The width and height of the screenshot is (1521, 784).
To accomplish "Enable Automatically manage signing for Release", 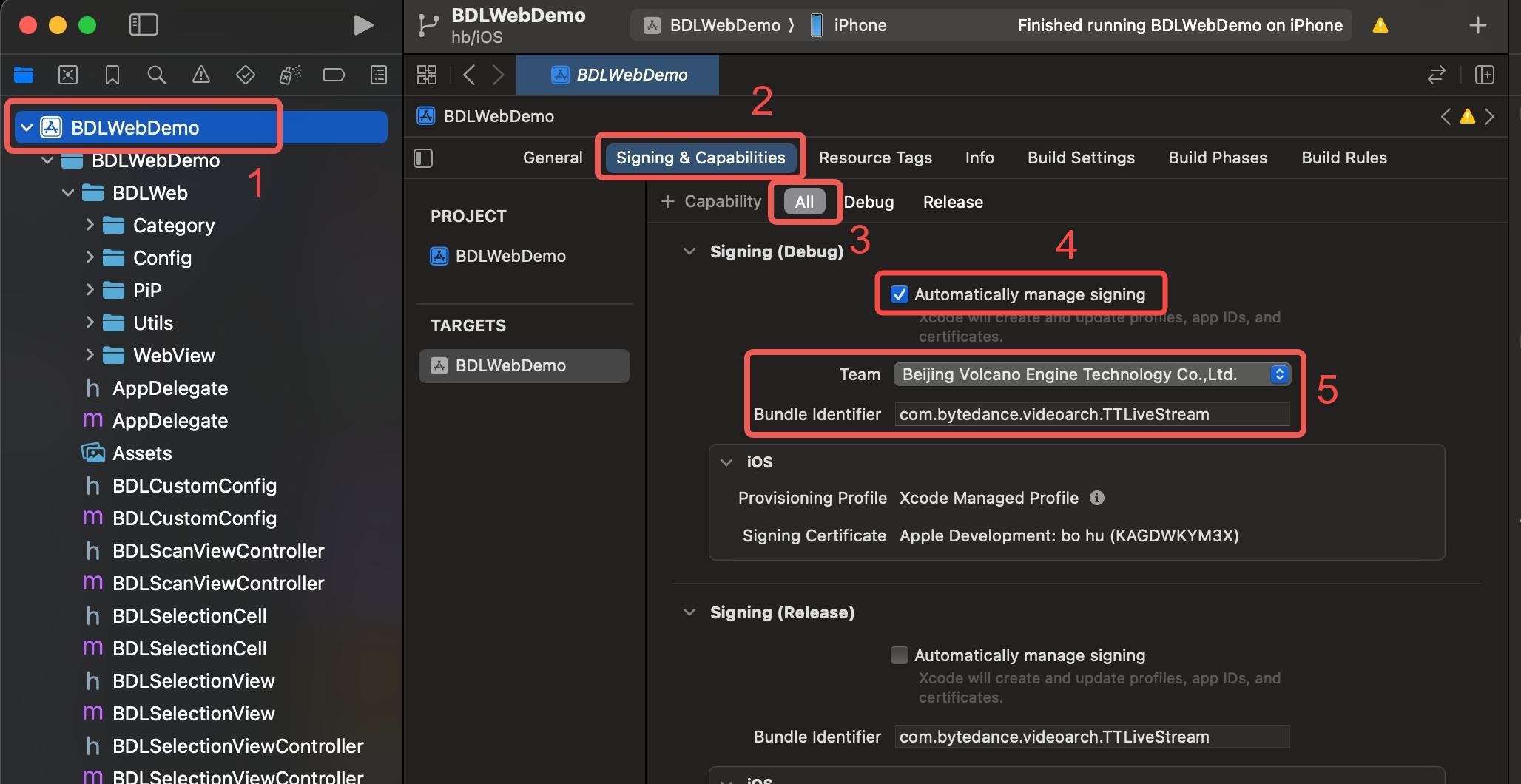I will pyautogui.click(x=900, y=655).
